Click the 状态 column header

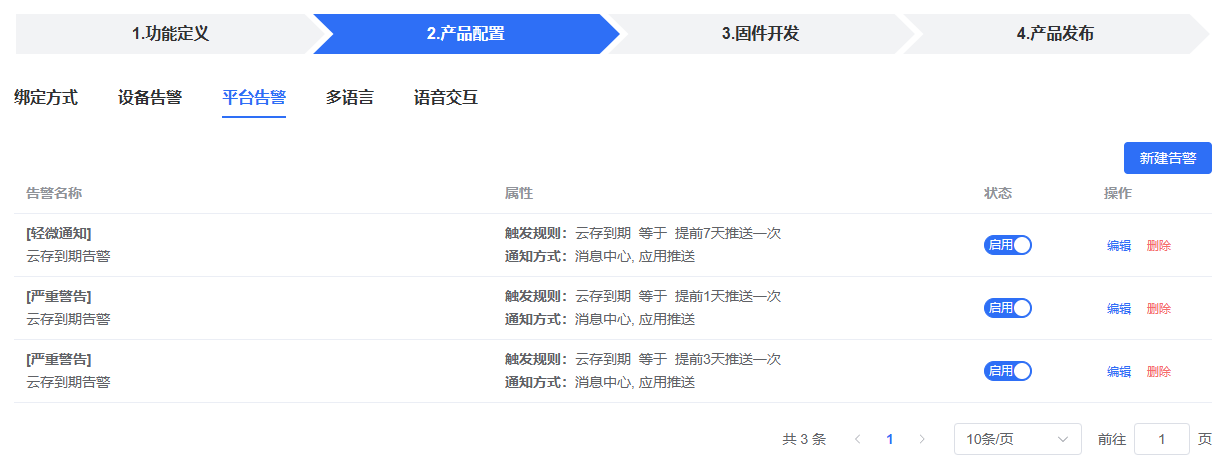(x=998, y=193)
